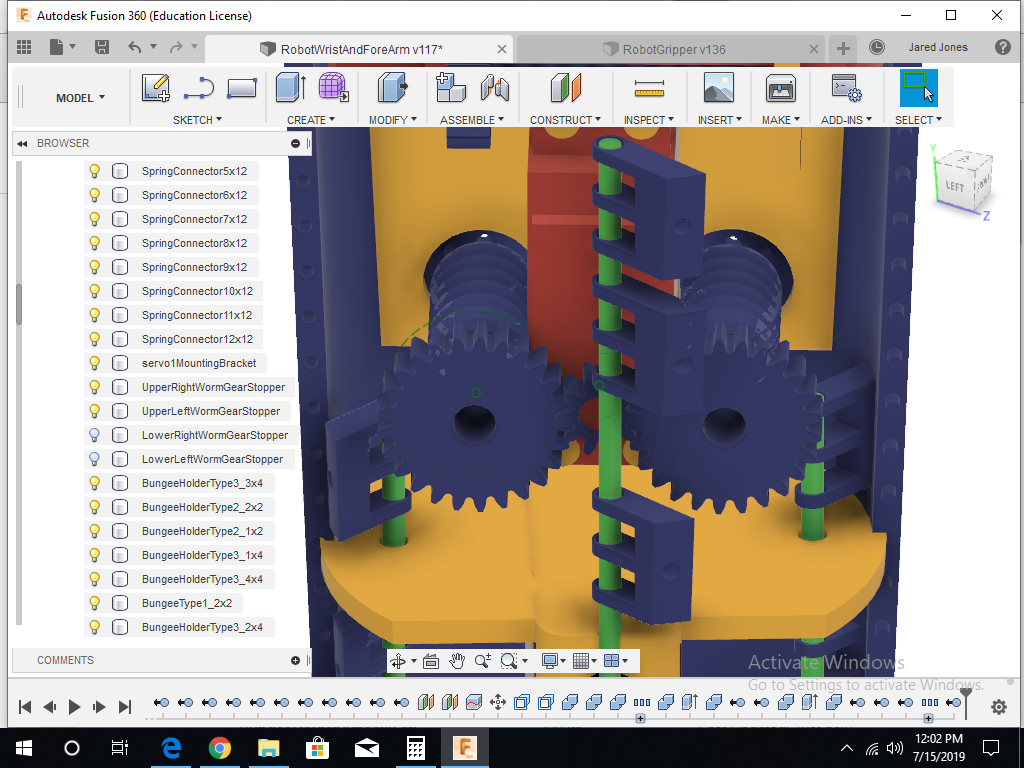The image size is (1024, 768).
Task: Toggle visibility bulb of SpringConnector8x12
Action: [x=95, y=243]
